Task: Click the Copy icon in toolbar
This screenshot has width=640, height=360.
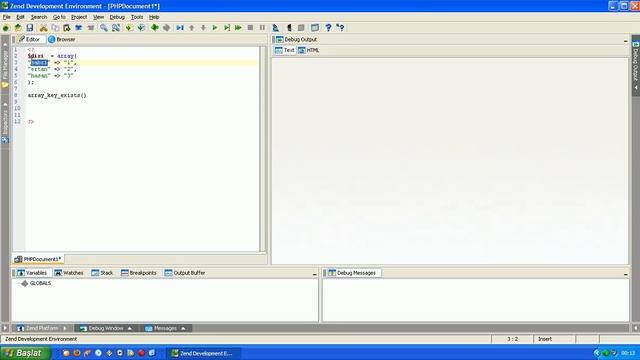Action: tap(55, 28)
